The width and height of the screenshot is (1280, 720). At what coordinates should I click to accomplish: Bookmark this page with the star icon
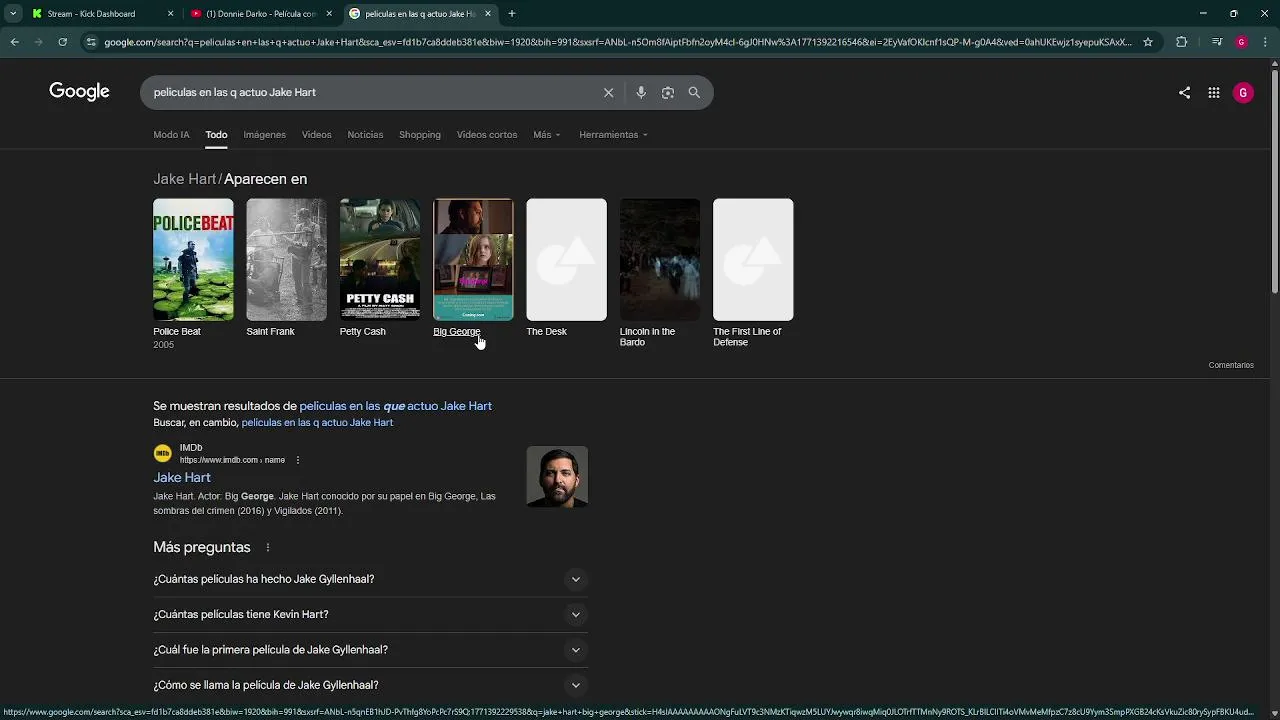(x=1148, y=42)
